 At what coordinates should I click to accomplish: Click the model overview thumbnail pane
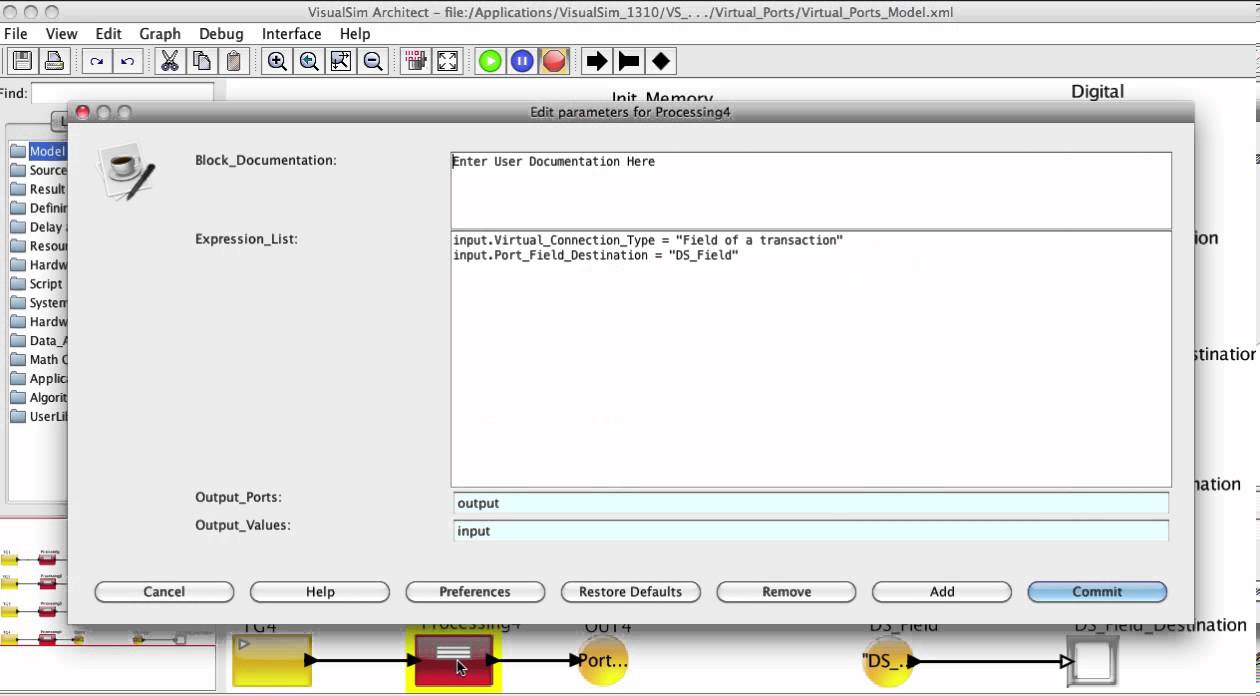[x=107, y=603]
